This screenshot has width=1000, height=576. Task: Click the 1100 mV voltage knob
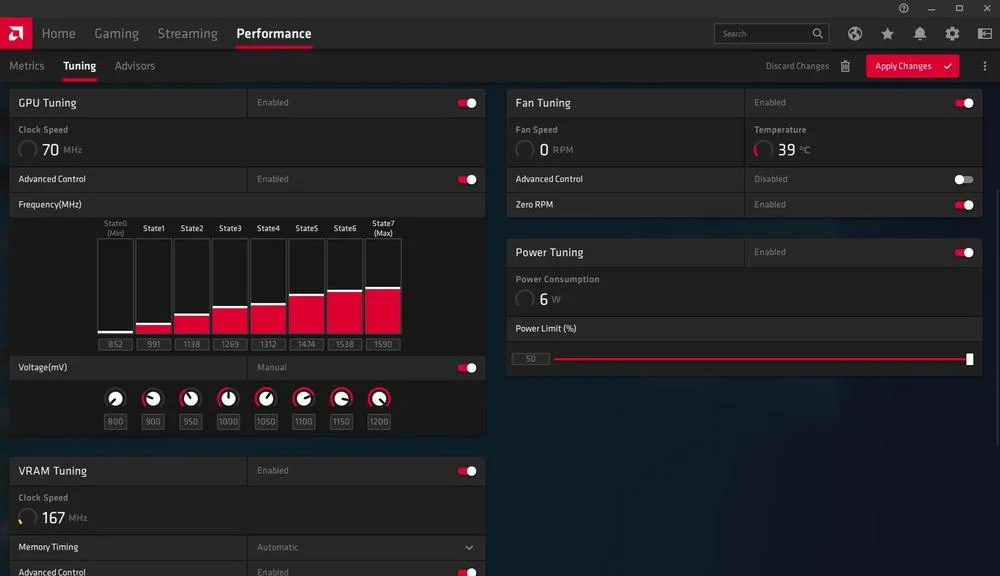point(304,399)
